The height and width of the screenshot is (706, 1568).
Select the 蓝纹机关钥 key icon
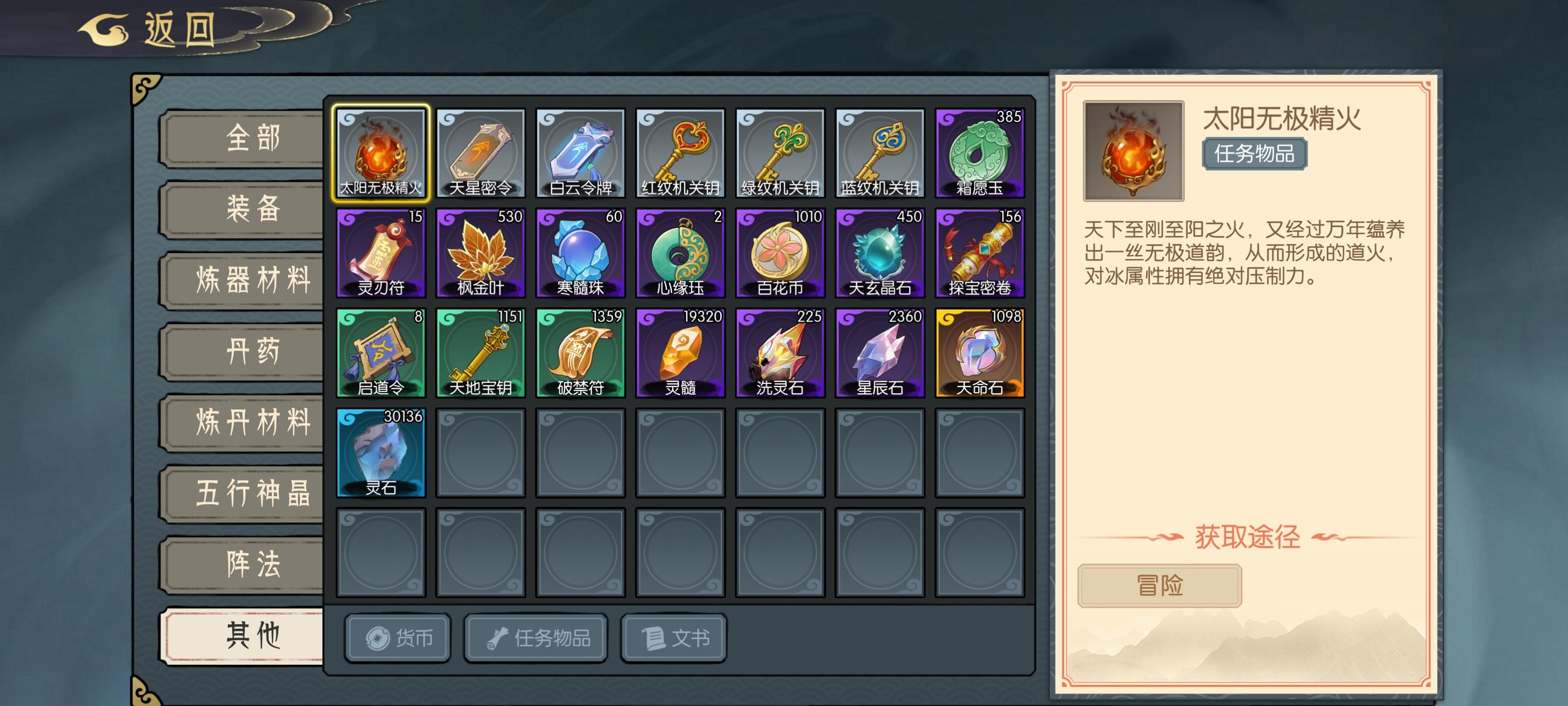[x=880, y=153]
